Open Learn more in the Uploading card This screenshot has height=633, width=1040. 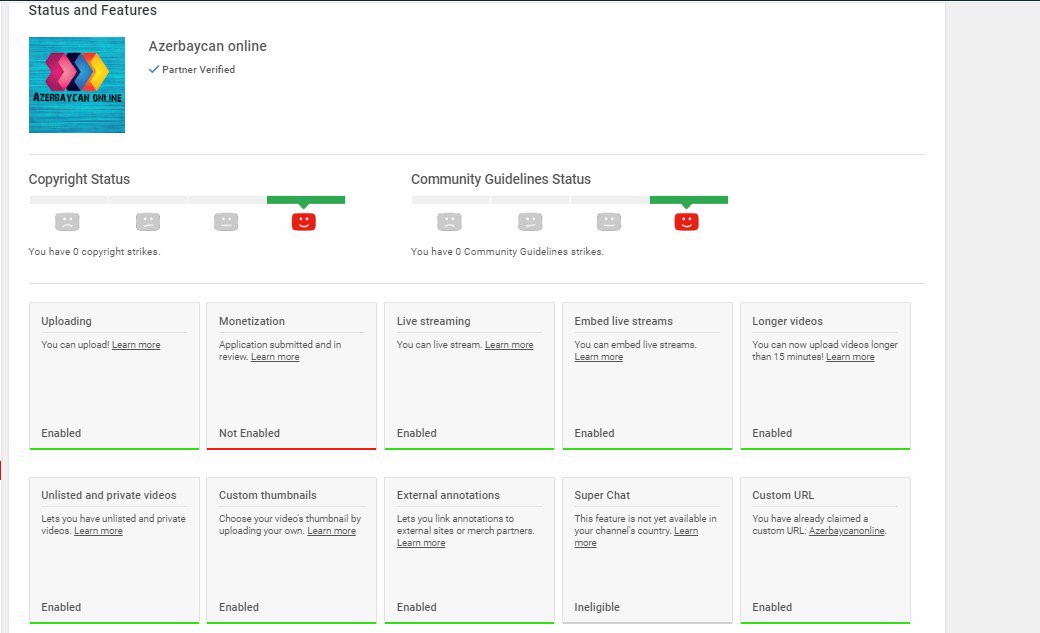click(x=136, y=345)
